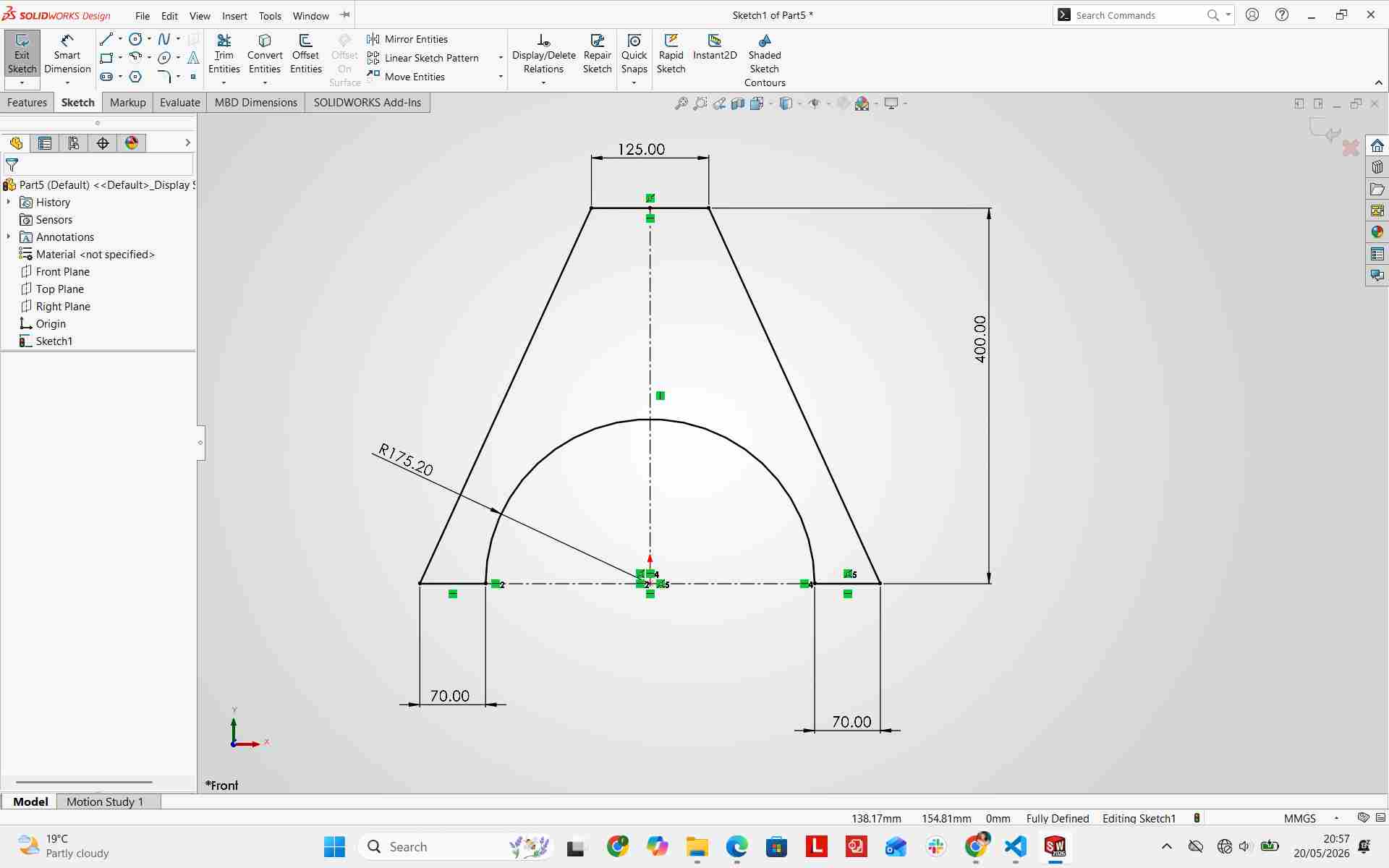Click Mirror Entities

coord(407,39)
